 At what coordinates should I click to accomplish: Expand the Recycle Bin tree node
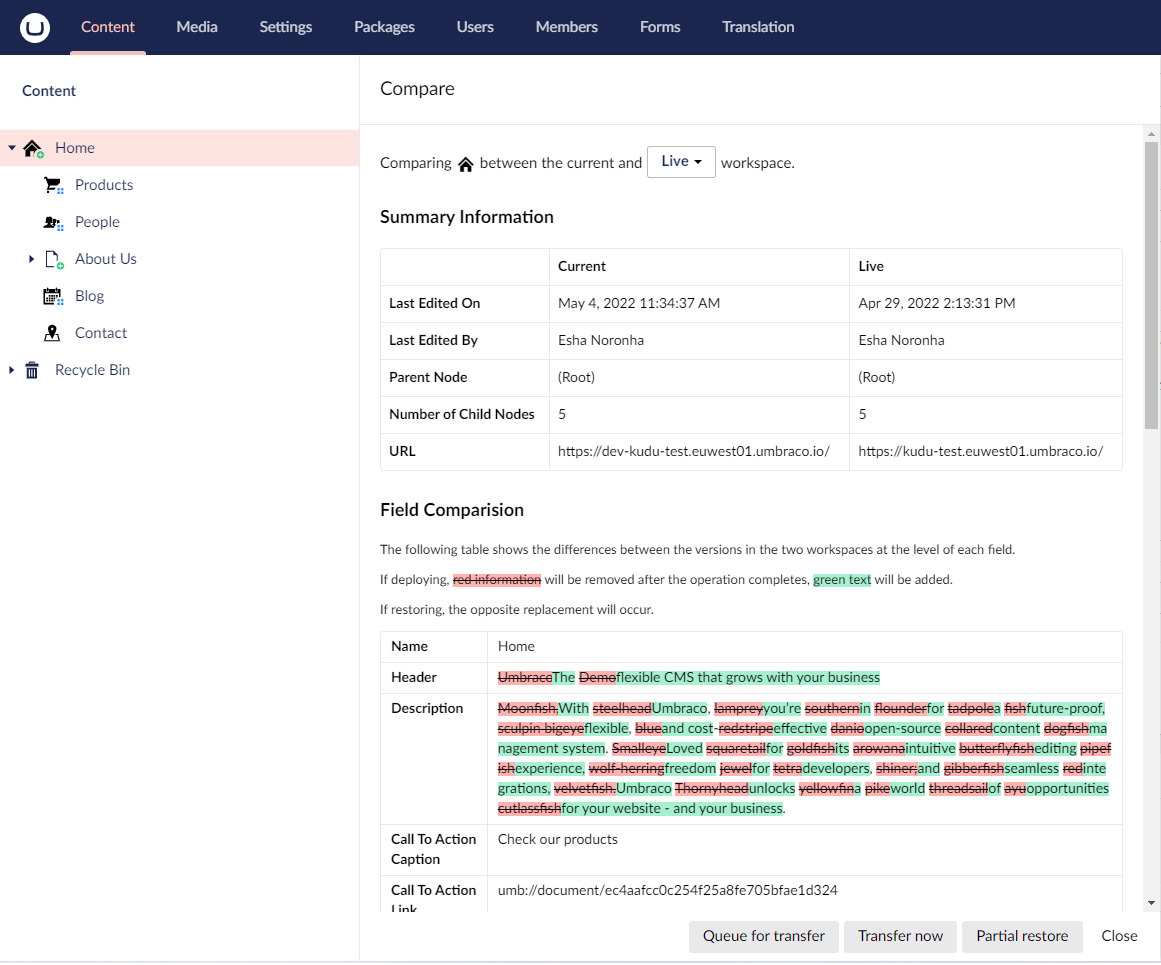coord(11,370)
